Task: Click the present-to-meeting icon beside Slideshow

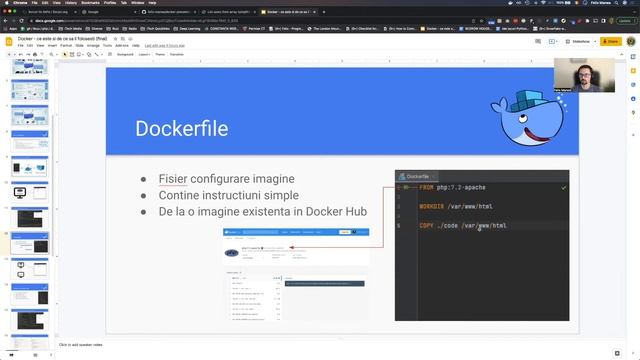Action: [552, 41]
